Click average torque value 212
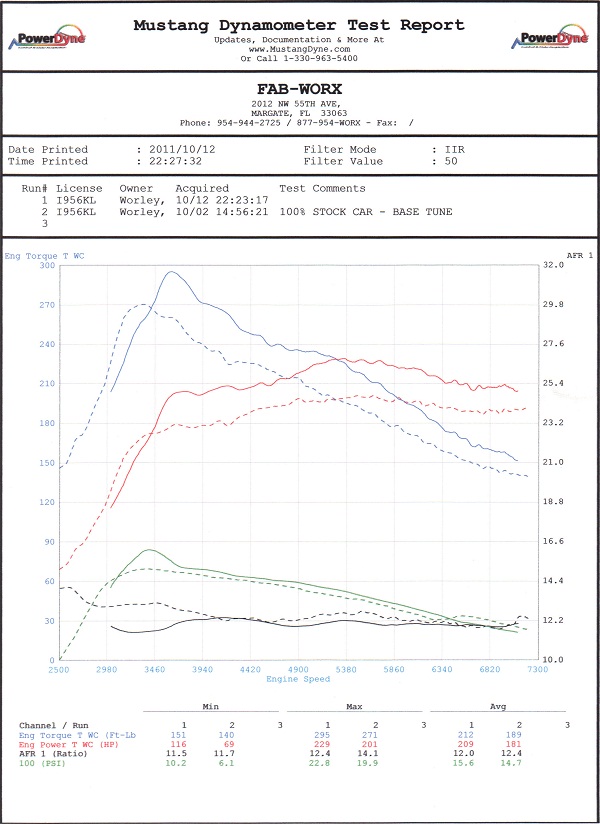600x824 pixels. tap(465, 735)
